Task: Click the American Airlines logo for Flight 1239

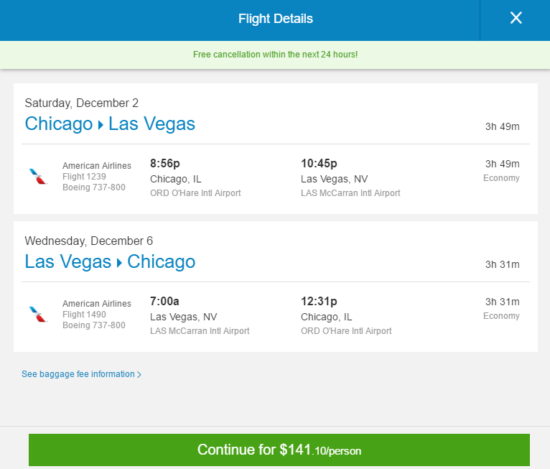Action: click(38, 176)
